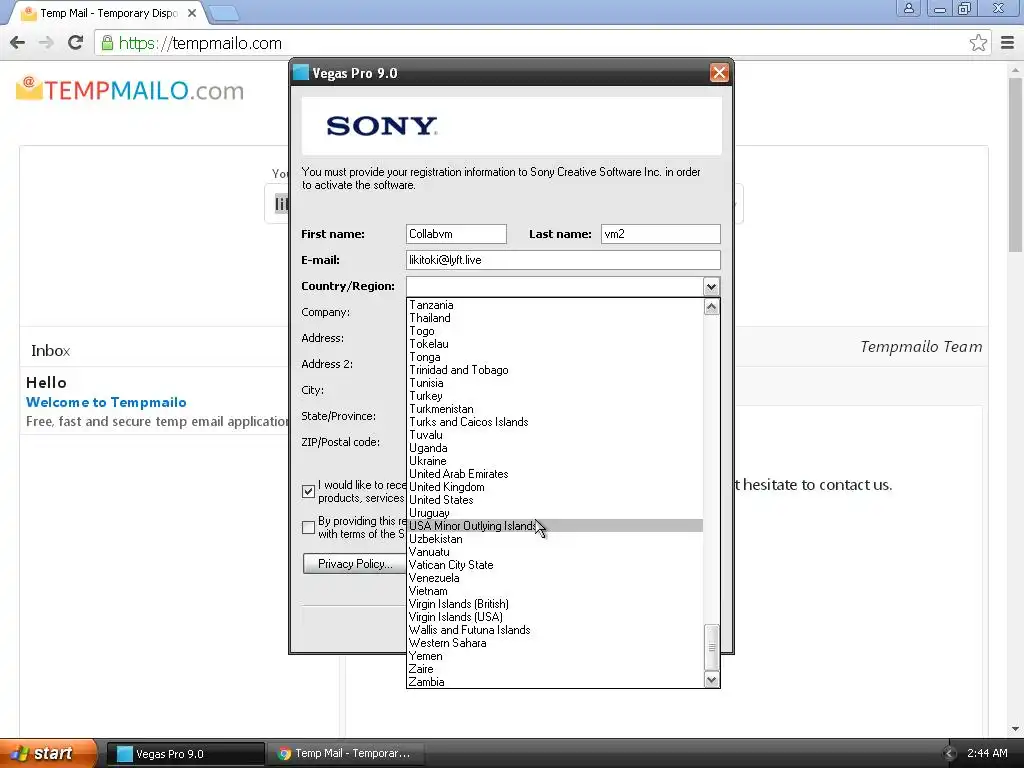Viewport: 1024px width, 768px height.
Task: Choose Tunisia in the country list
Action: point(554,383)
